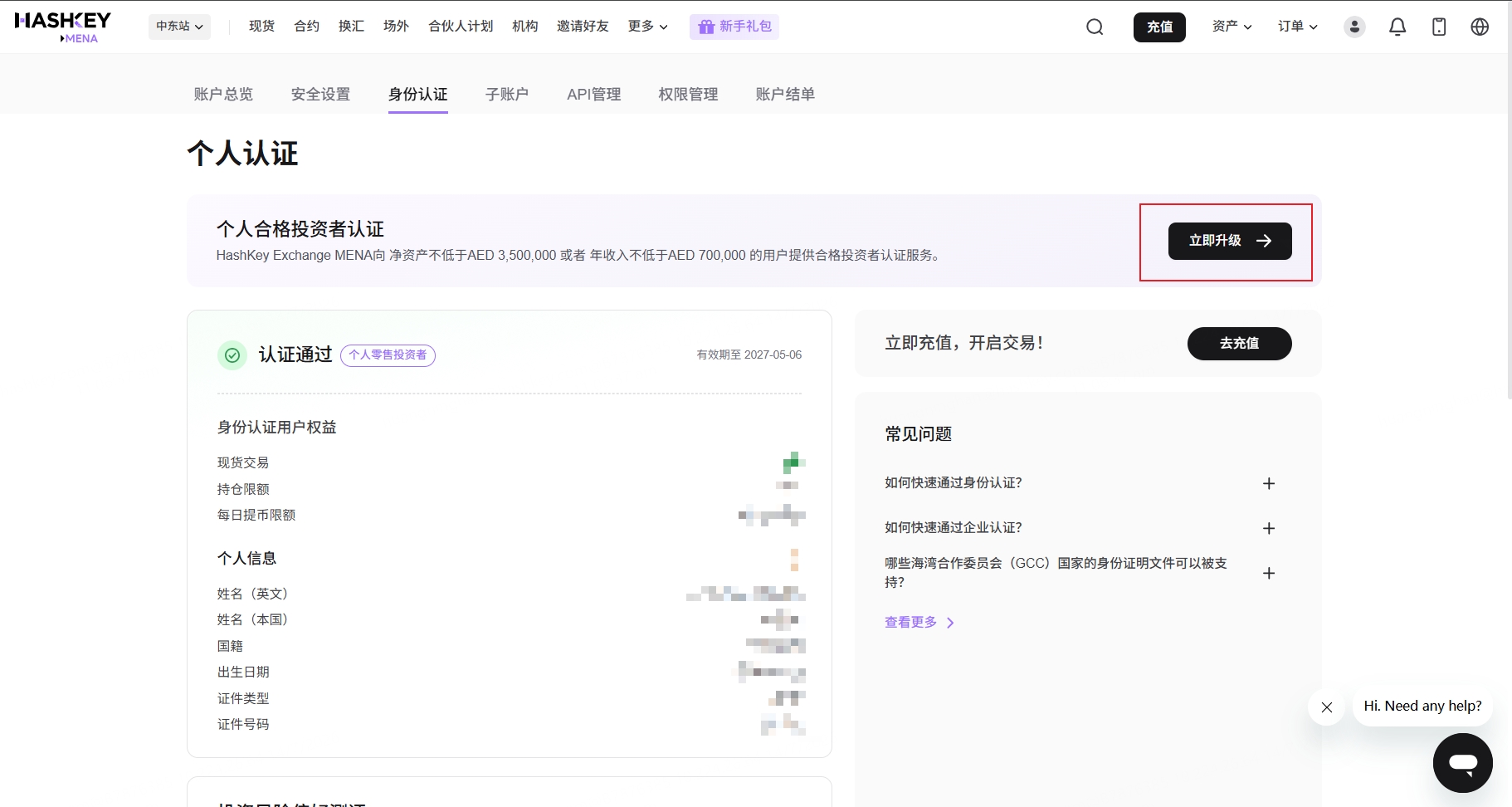Click the black 充值 header button
This screenshot has height=807, width=1512.
coord(1160,27)
